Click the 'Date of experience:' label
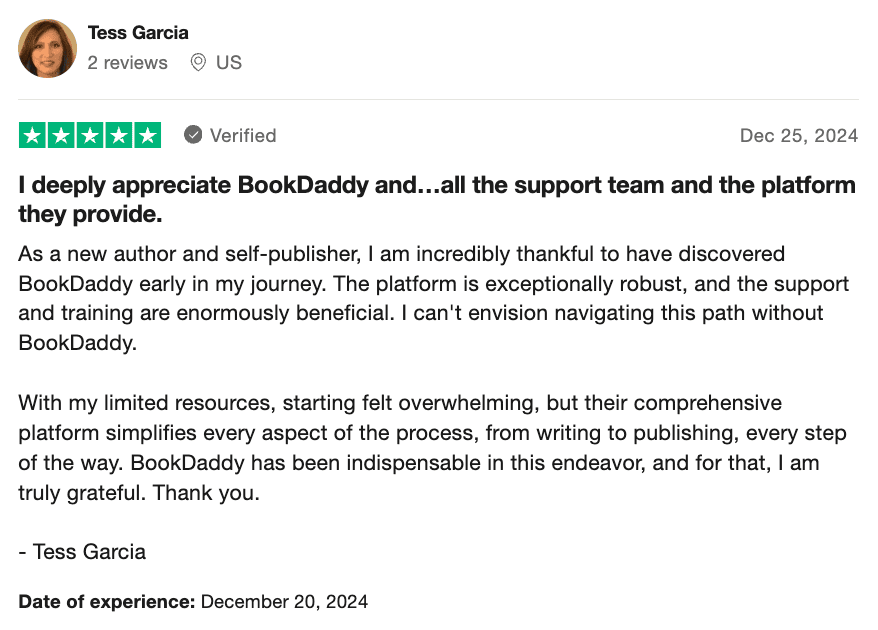This screenshot has height=630, width=878. (107, 602)
